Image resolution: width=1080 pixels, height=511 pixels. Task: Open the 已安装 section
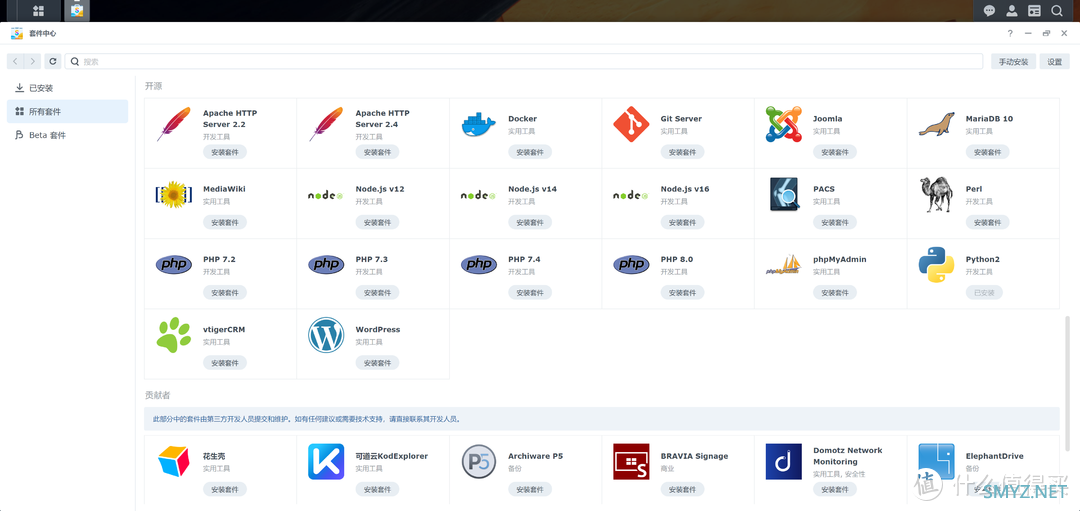68,88
